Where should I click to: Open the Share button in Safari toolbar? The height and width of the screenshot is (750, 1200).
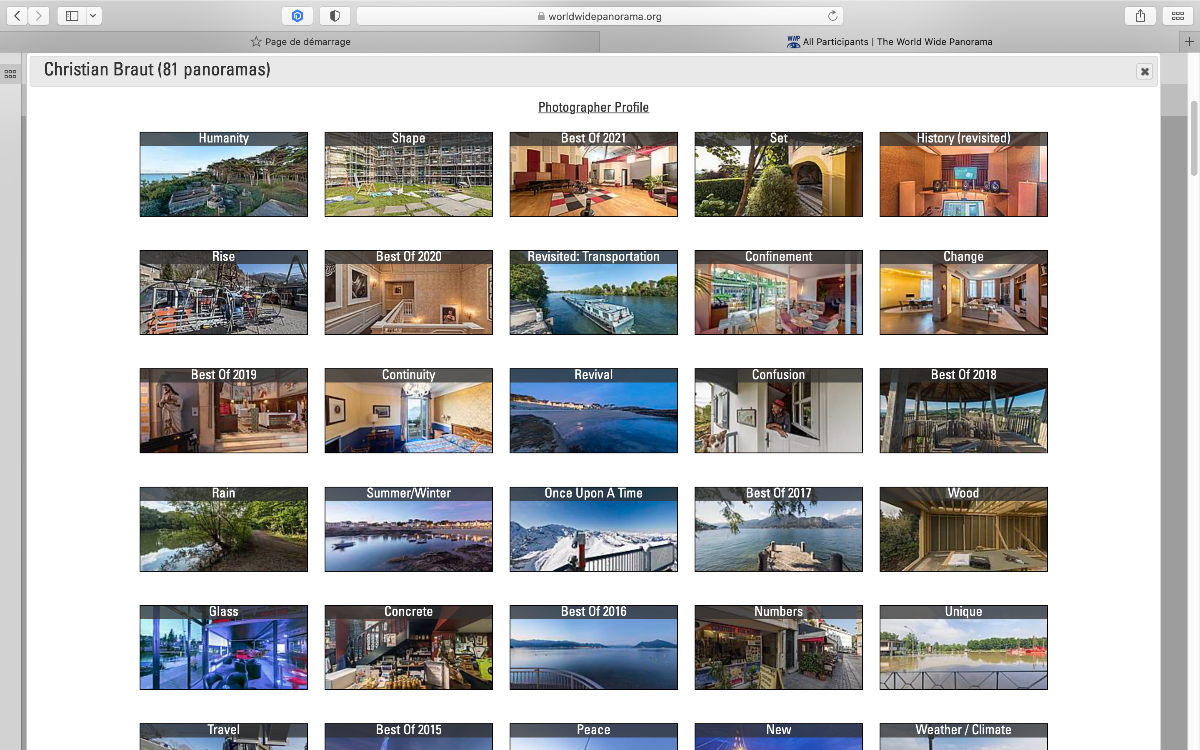[x=1140, y=16]
